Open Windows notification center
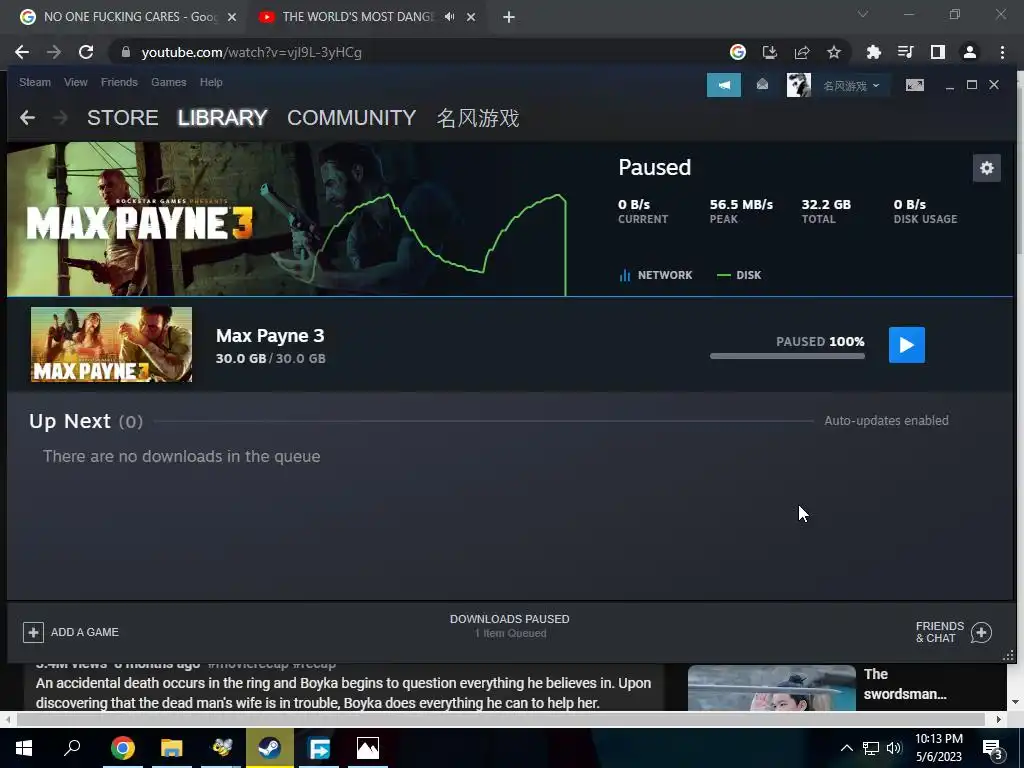 coord(993,749)
